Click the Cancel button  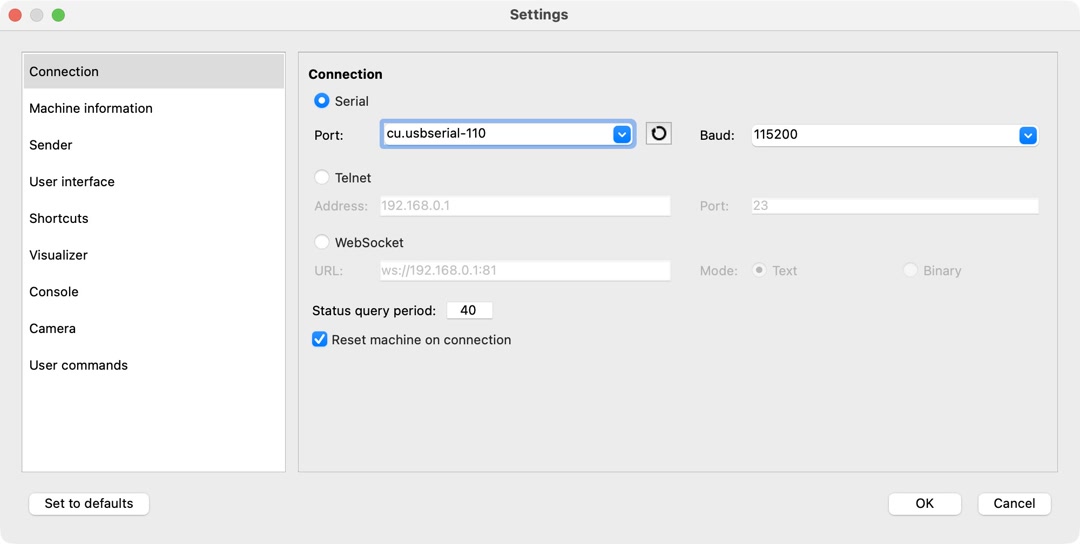pyautogui.click(x=1014, y=503)
